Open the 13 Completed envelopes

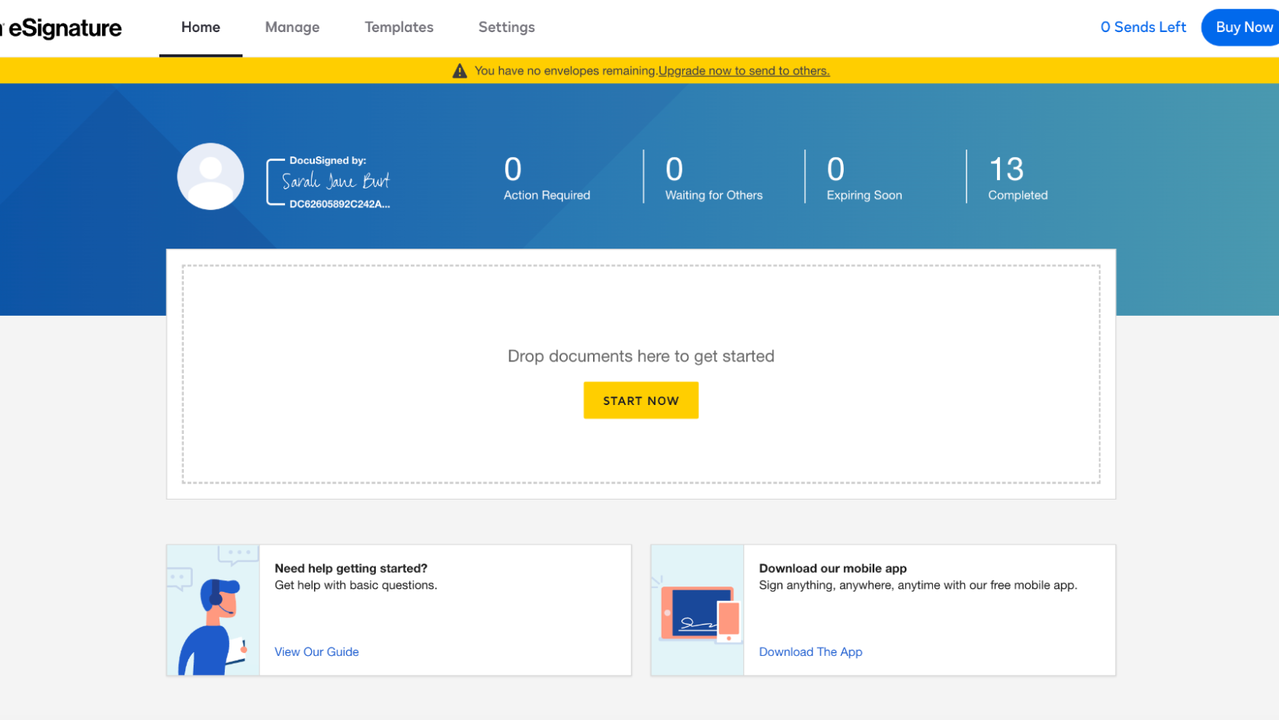point(1017,178)
